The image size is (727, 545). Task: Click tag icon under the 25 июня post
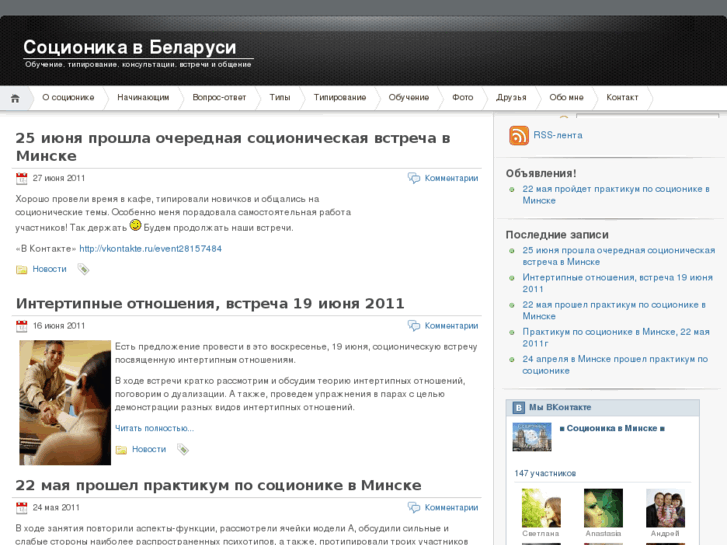click(83, 269)
